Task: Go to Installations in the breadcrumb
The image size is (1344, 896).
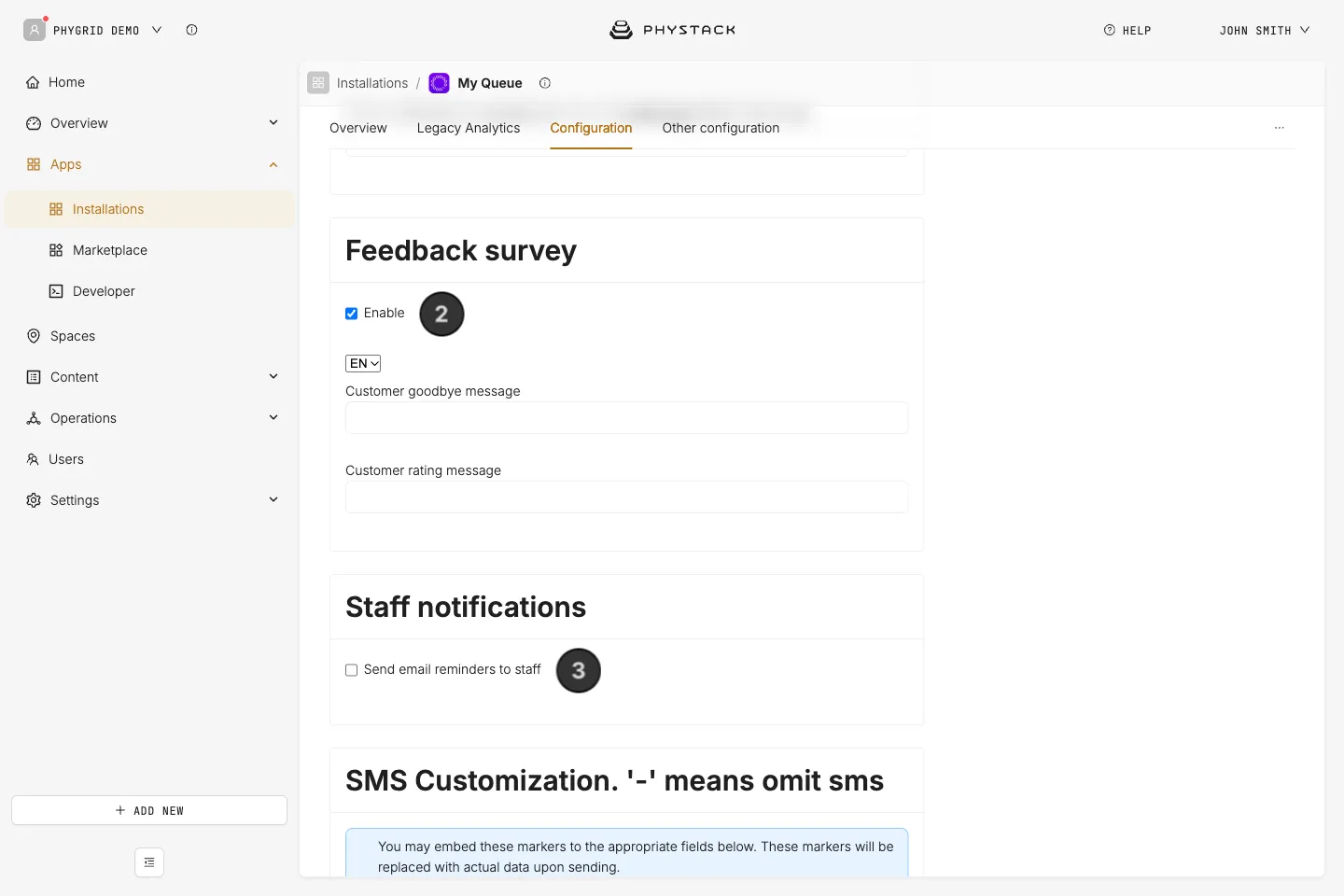Action: tap(372, 83)
